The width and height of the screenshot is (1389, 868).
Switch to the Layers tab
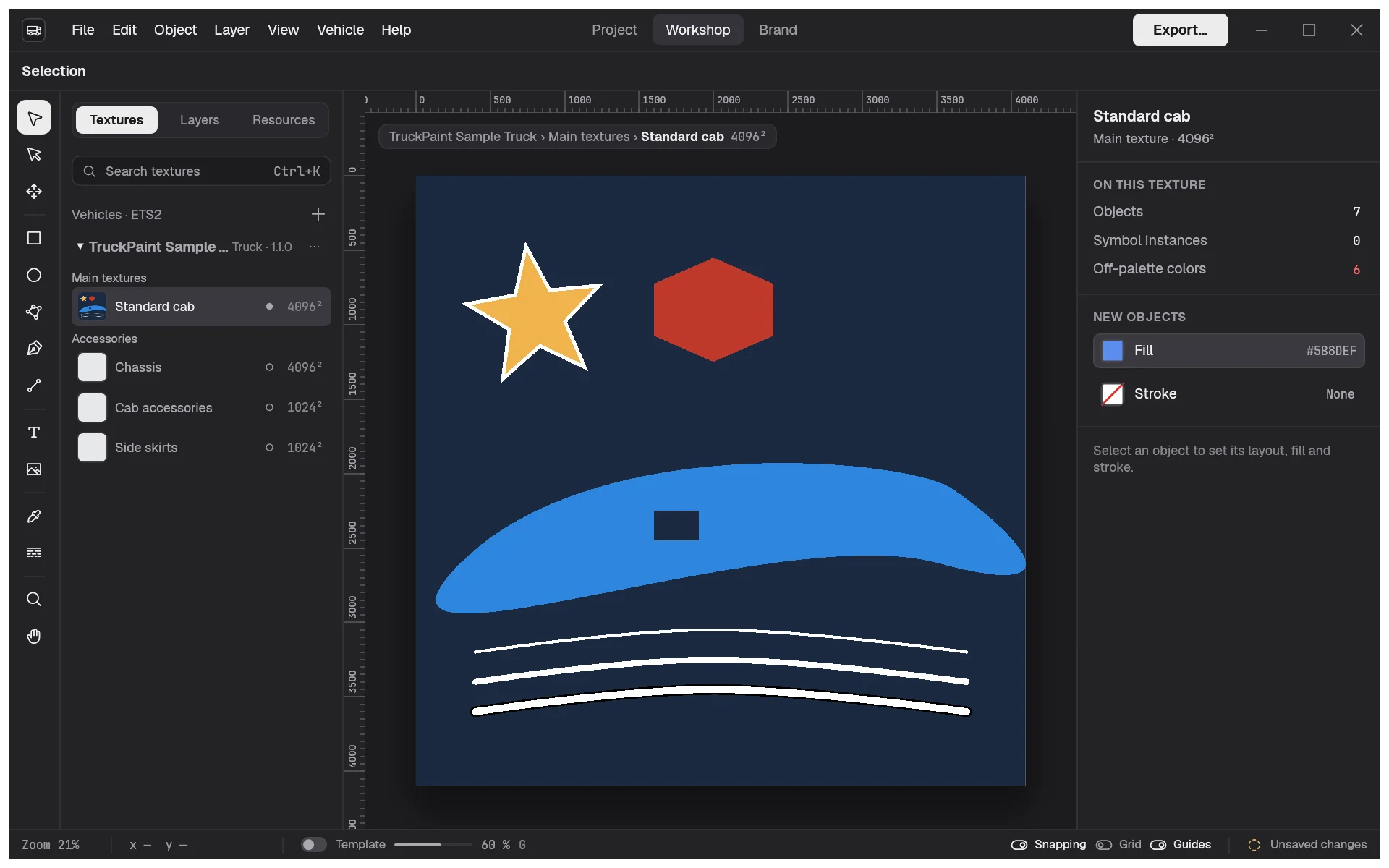200,120
